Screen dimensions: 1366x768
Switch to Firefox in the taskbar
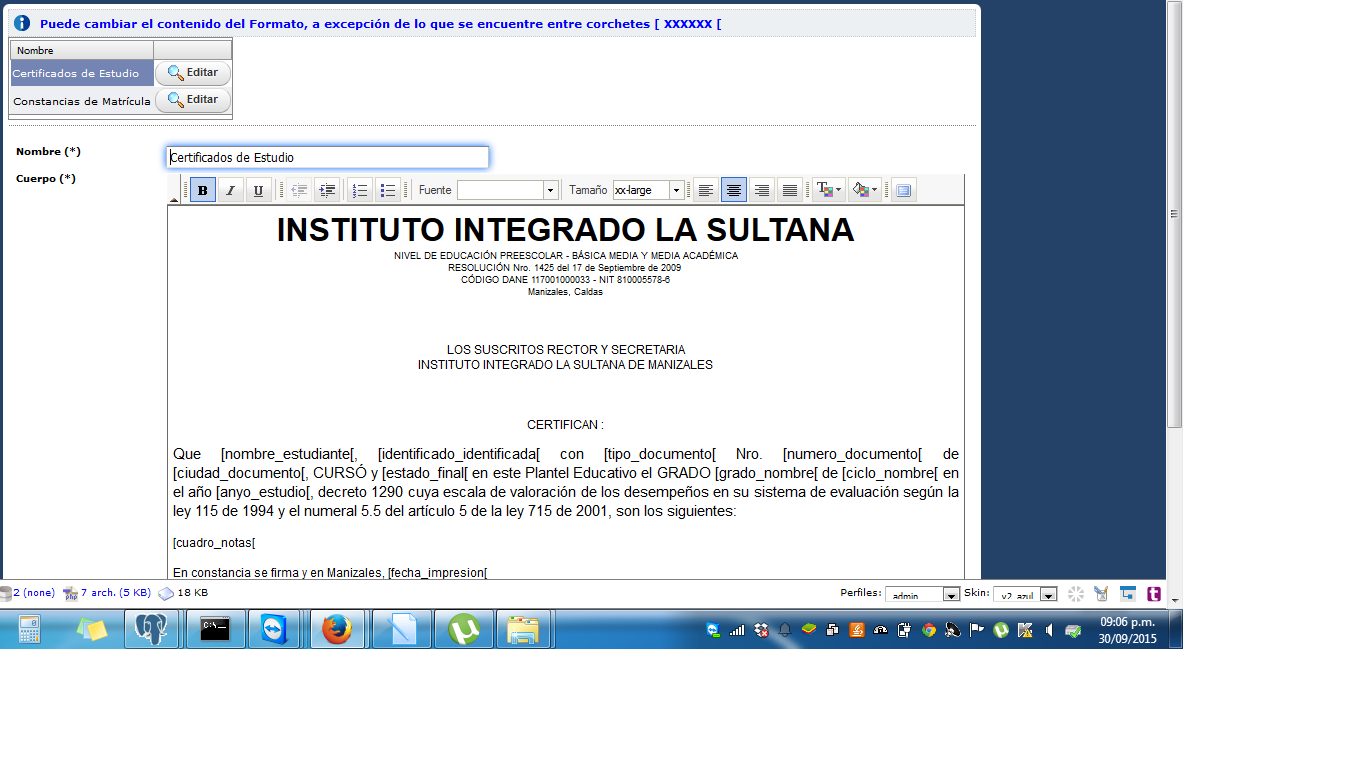click(x=338, y=629)
